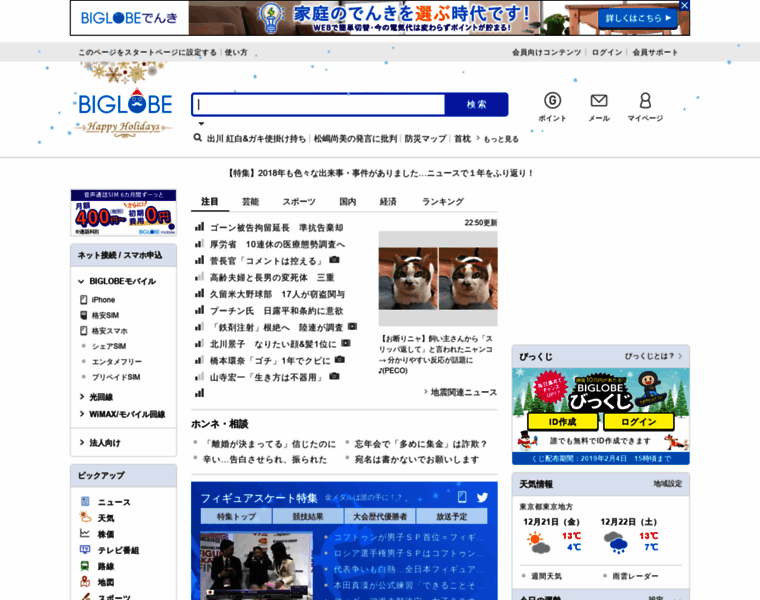Screen dimensions: 760x600
Task: Open the メール mail icon
Action: tap(599, 101)
